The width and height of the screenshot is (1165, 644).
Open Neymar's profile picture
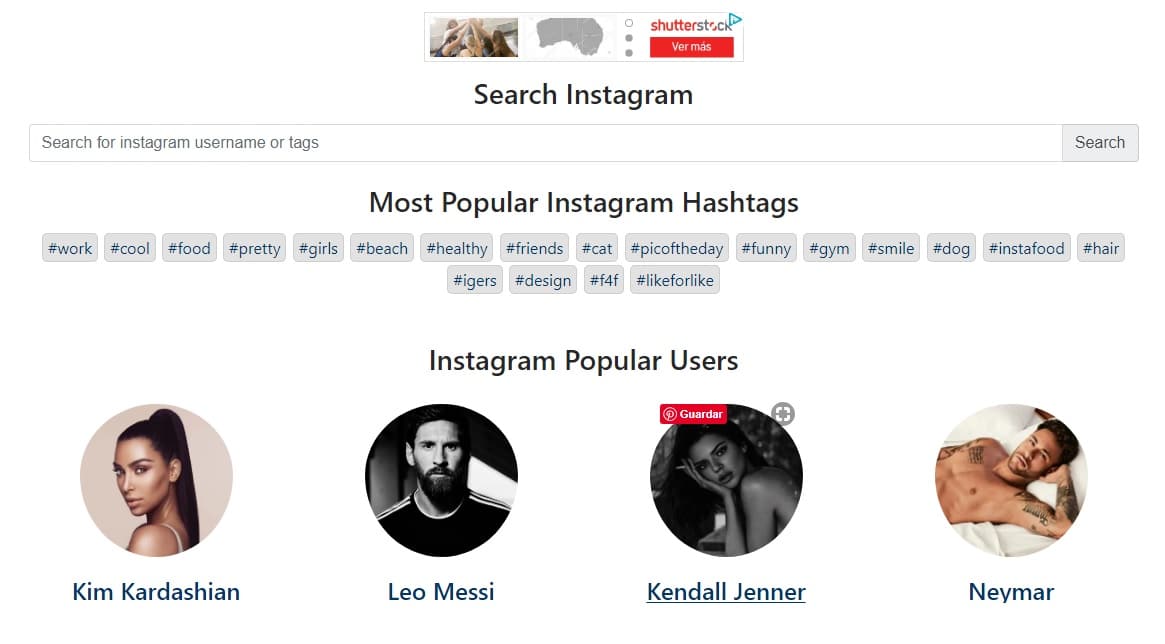[x=1011, y=480]
